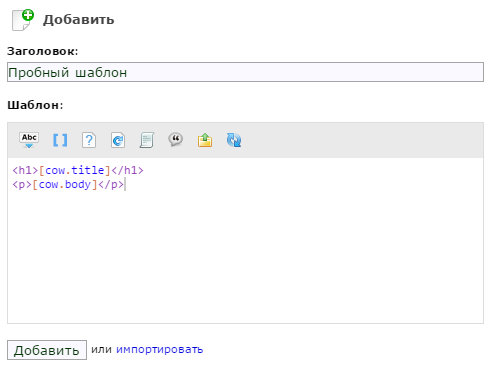This screenshot has height=366, width=491.
Task: Insert square brackets via the blue brackets icon
Action: (x=60, y=140)
